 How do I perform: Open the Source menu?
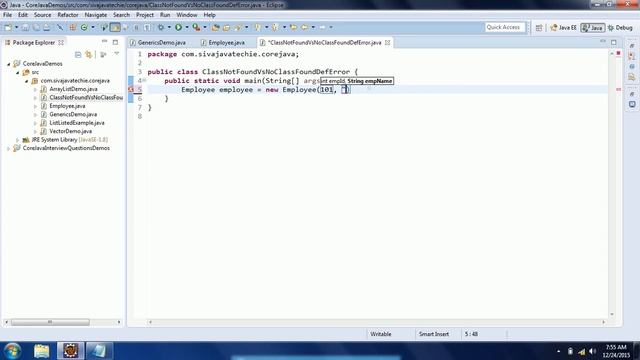pos(42,15)
